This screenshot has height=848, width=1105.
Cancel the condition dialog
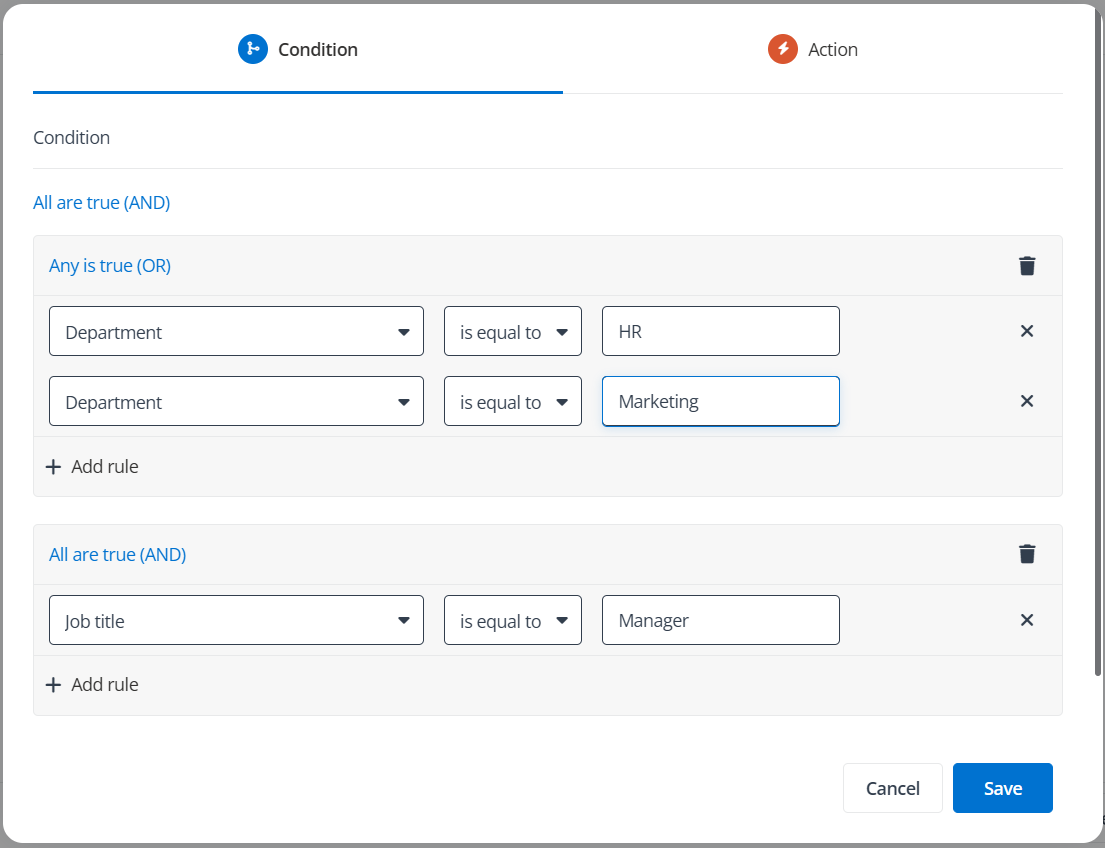(x=892, y=788)
